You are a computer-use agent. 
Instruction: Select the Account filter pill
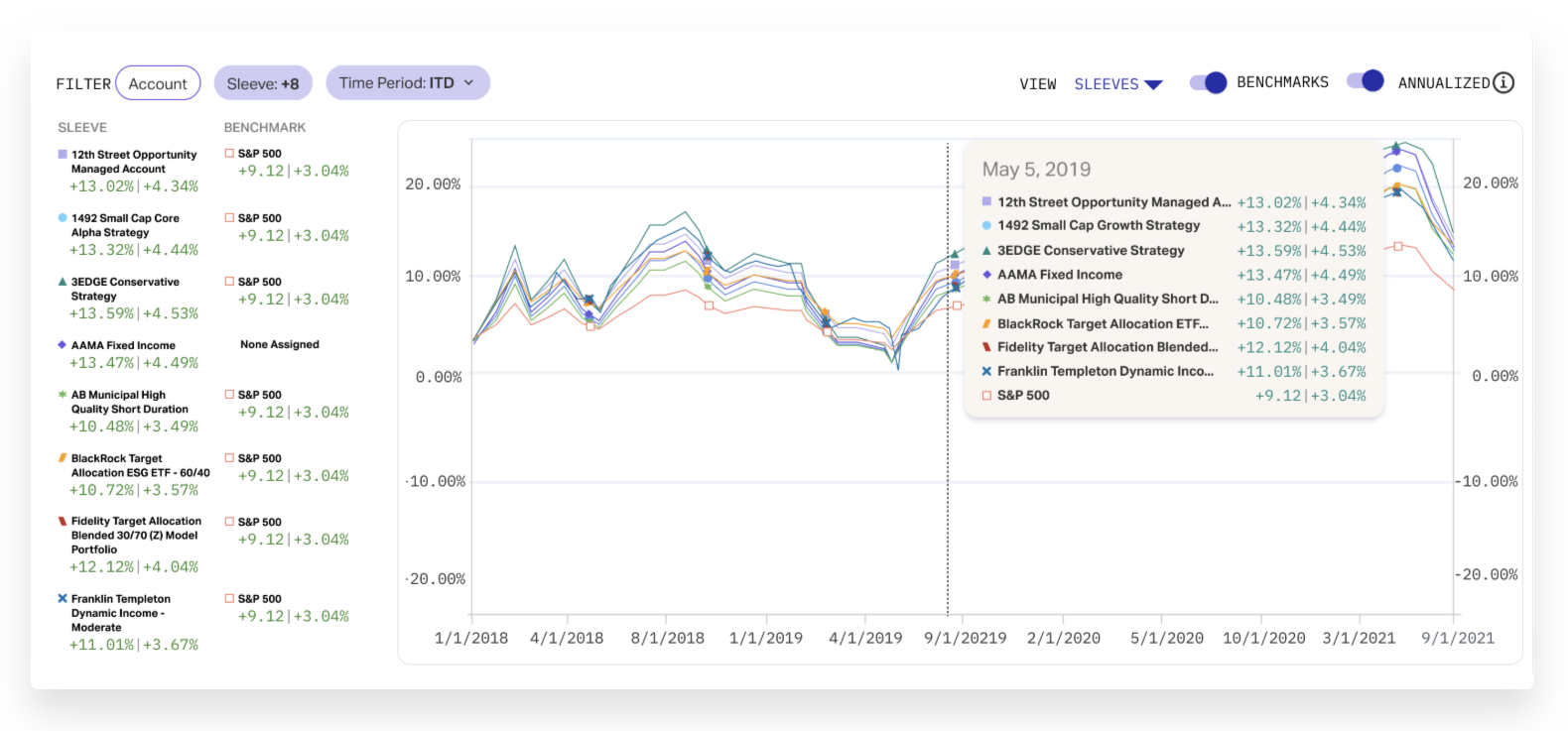[158, 83]
